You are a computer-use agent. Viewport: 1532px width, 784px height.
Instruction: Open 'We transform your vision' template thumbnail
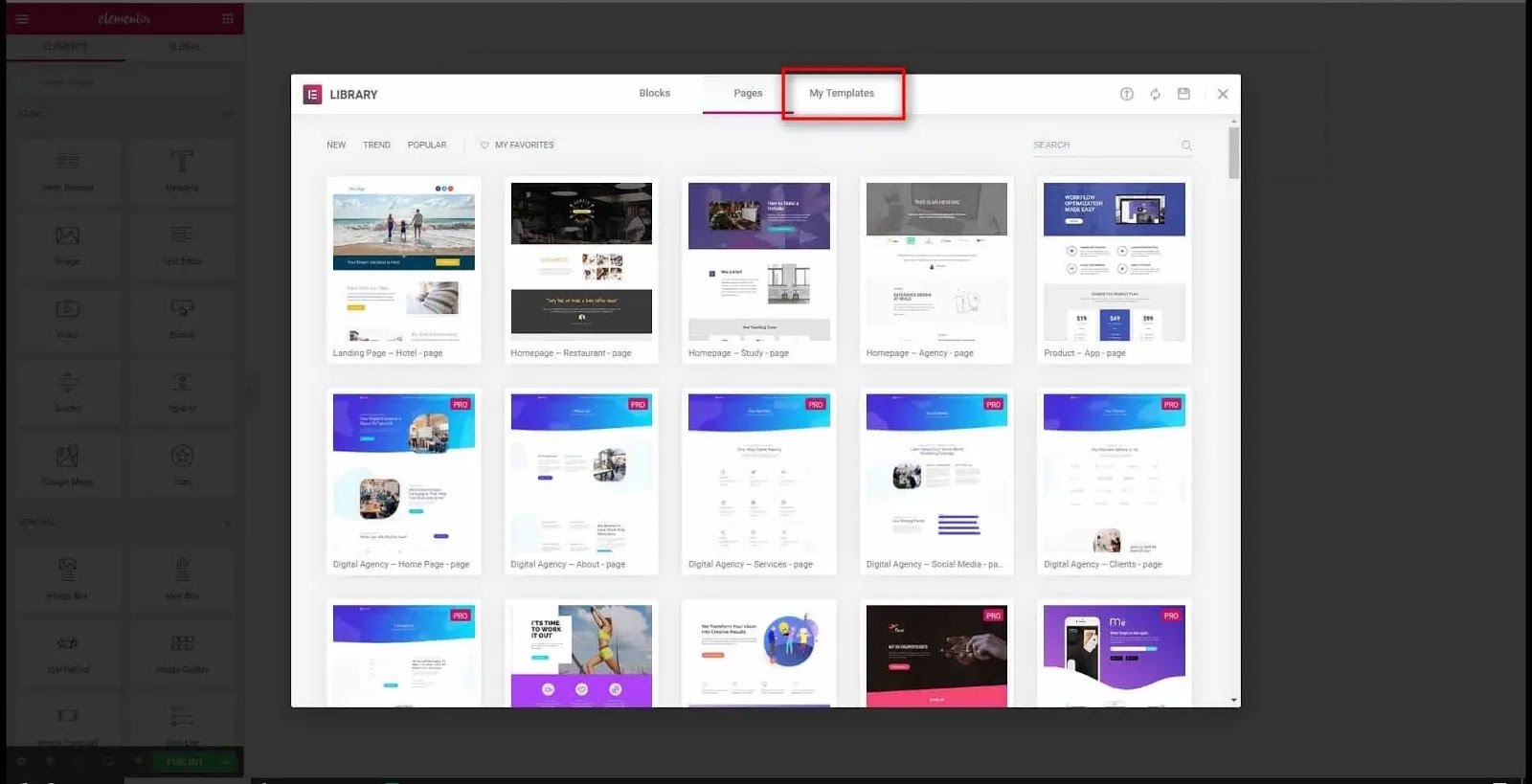tap(759, 656)
